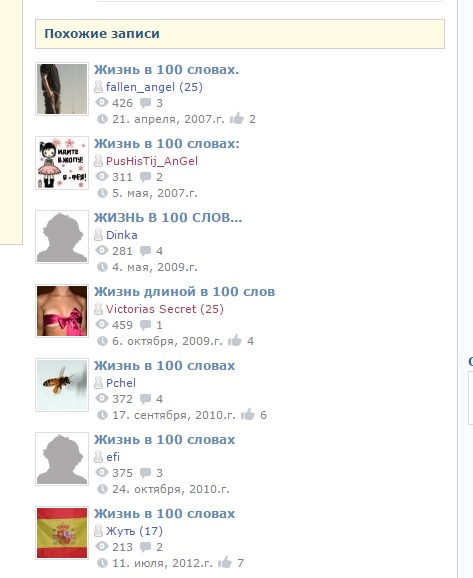Screen dimensions: 473x578
Task: Click like icon on Victorias Secret entry
Action: tap(235, 340)
